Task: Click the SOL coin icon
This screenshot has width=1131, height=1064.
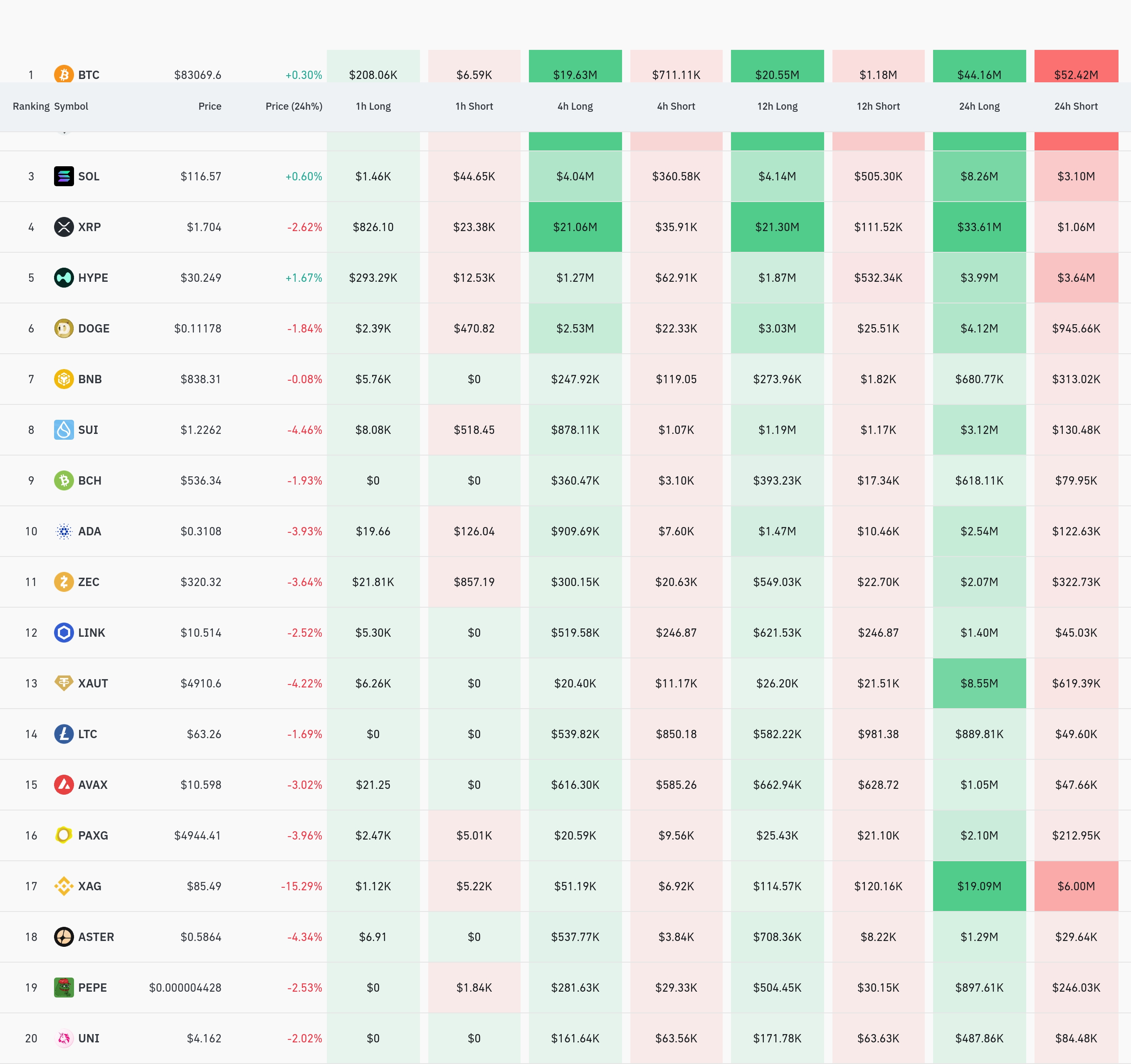Action: click(64, 176)
